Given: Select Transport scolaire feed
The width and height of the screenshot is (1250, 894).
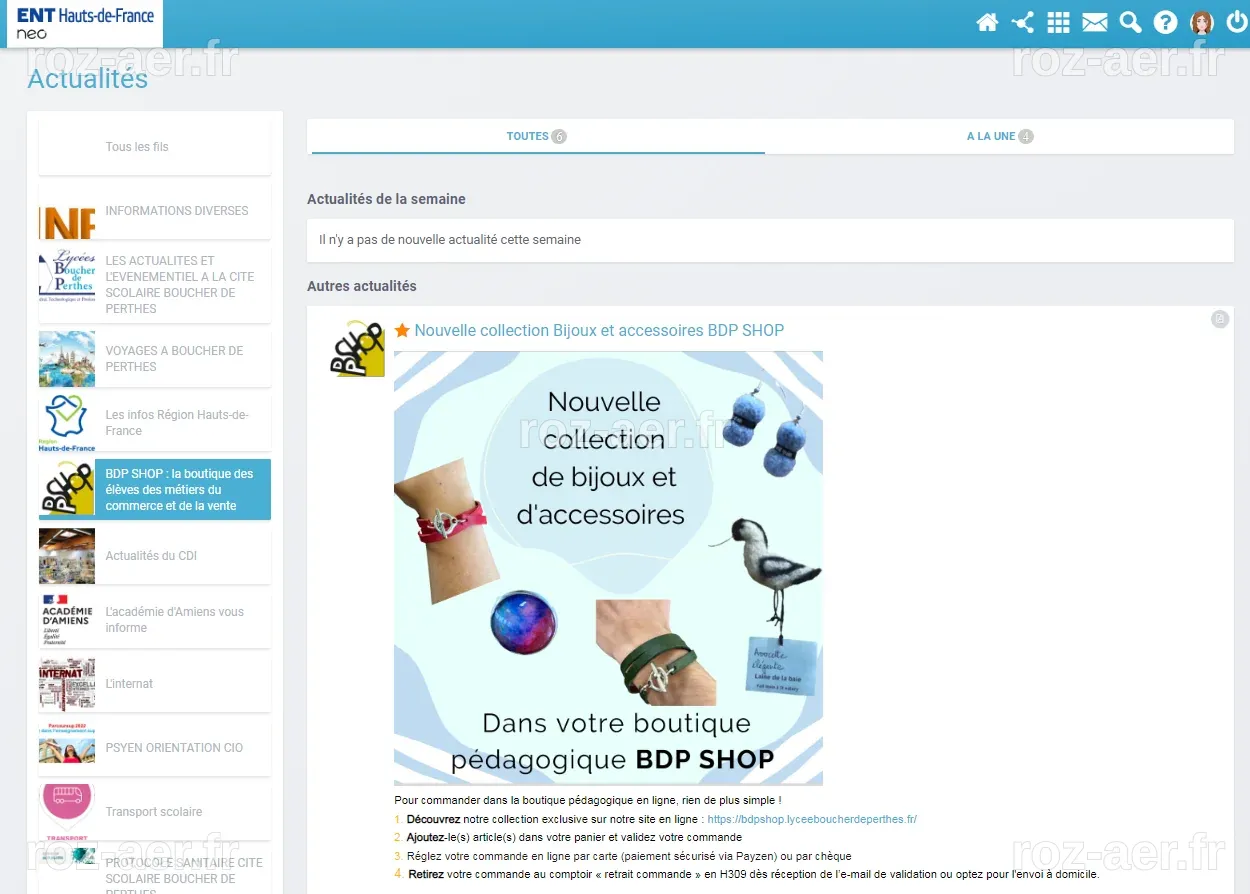Looking at the screenshot, I should click(x=155, y=812).
